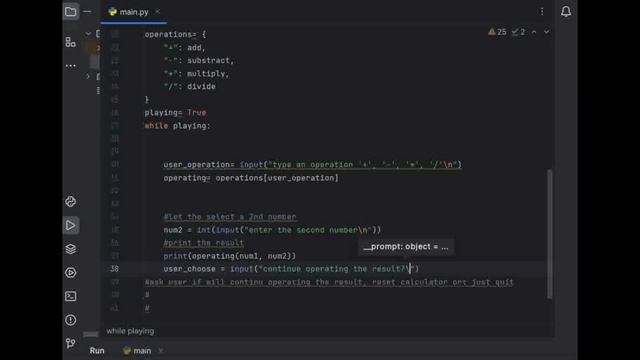Click 'while playing' breadcrumb

click(130, 331)
